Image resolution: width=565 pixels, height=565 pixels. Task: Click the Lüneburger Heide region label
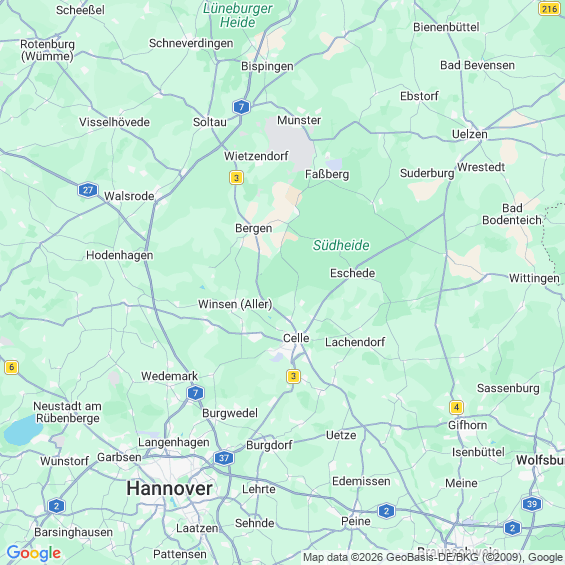(237, 15)
